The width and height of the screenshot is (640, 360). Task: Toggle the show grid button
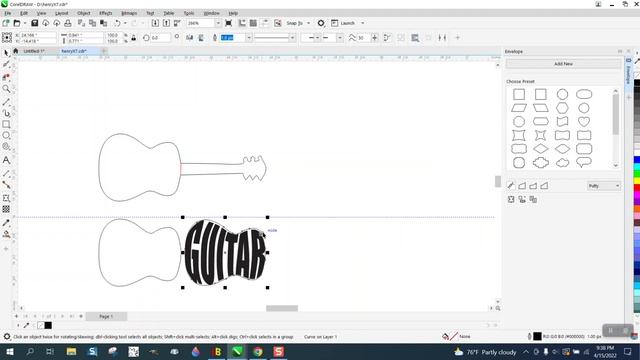253,23
